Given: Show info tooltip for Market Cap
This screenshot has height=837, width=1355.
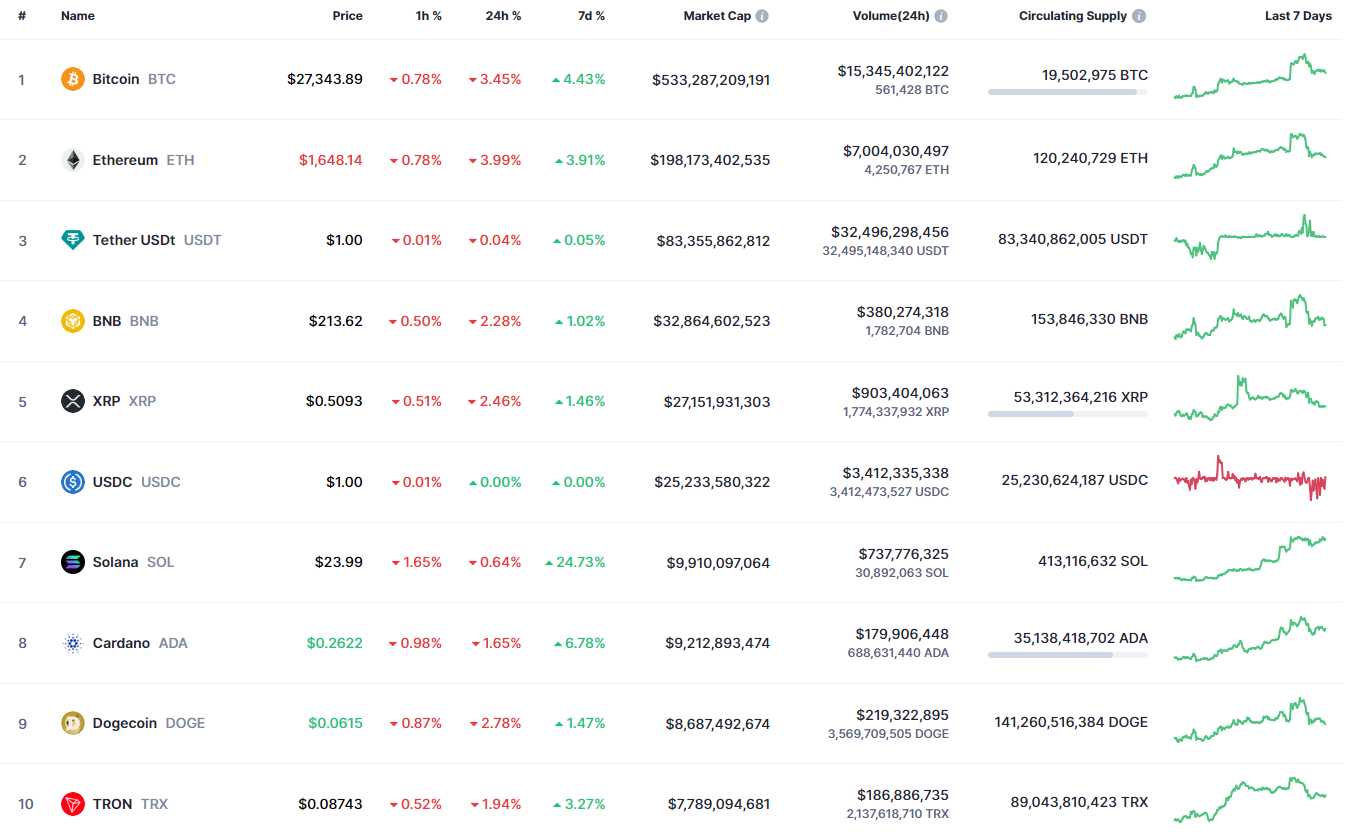Looking at the screenshot, I should [762, 16].
